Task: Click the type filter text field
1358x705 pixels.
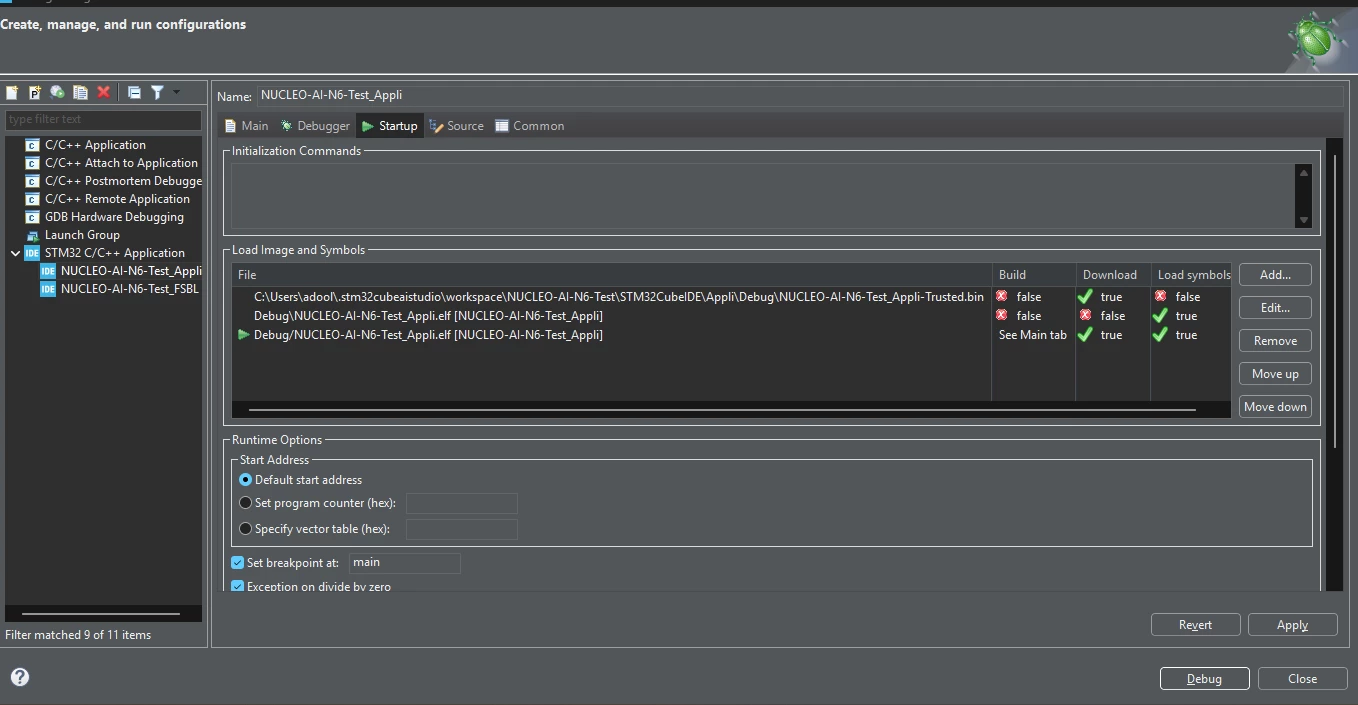Action: tap(103, 120)
